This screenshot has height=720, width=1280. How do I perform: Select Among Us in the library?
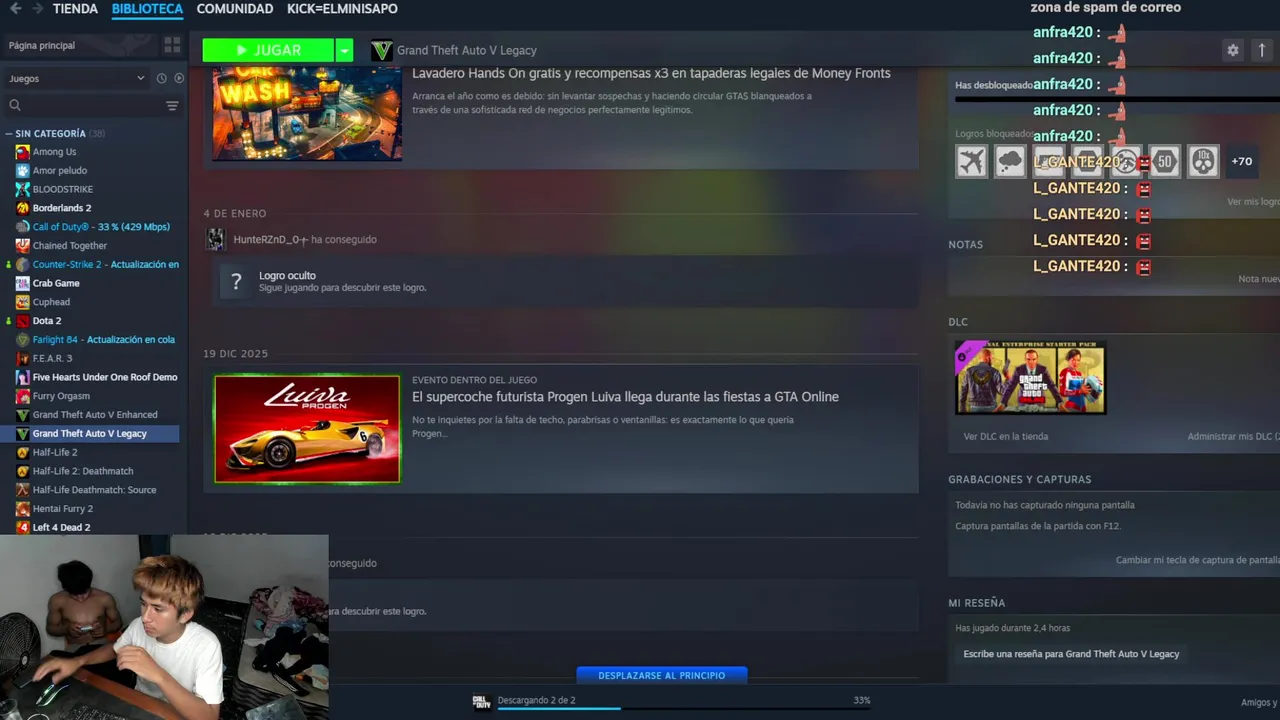pyautogui.click(x=54, y=152)
